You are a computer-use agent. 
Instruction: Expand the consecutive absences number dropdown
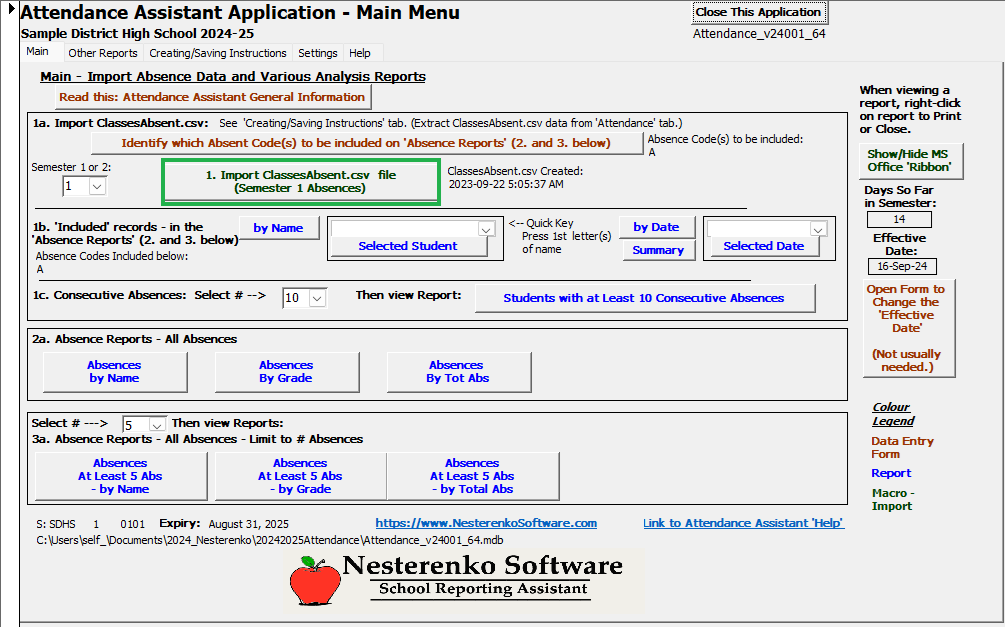318,298
